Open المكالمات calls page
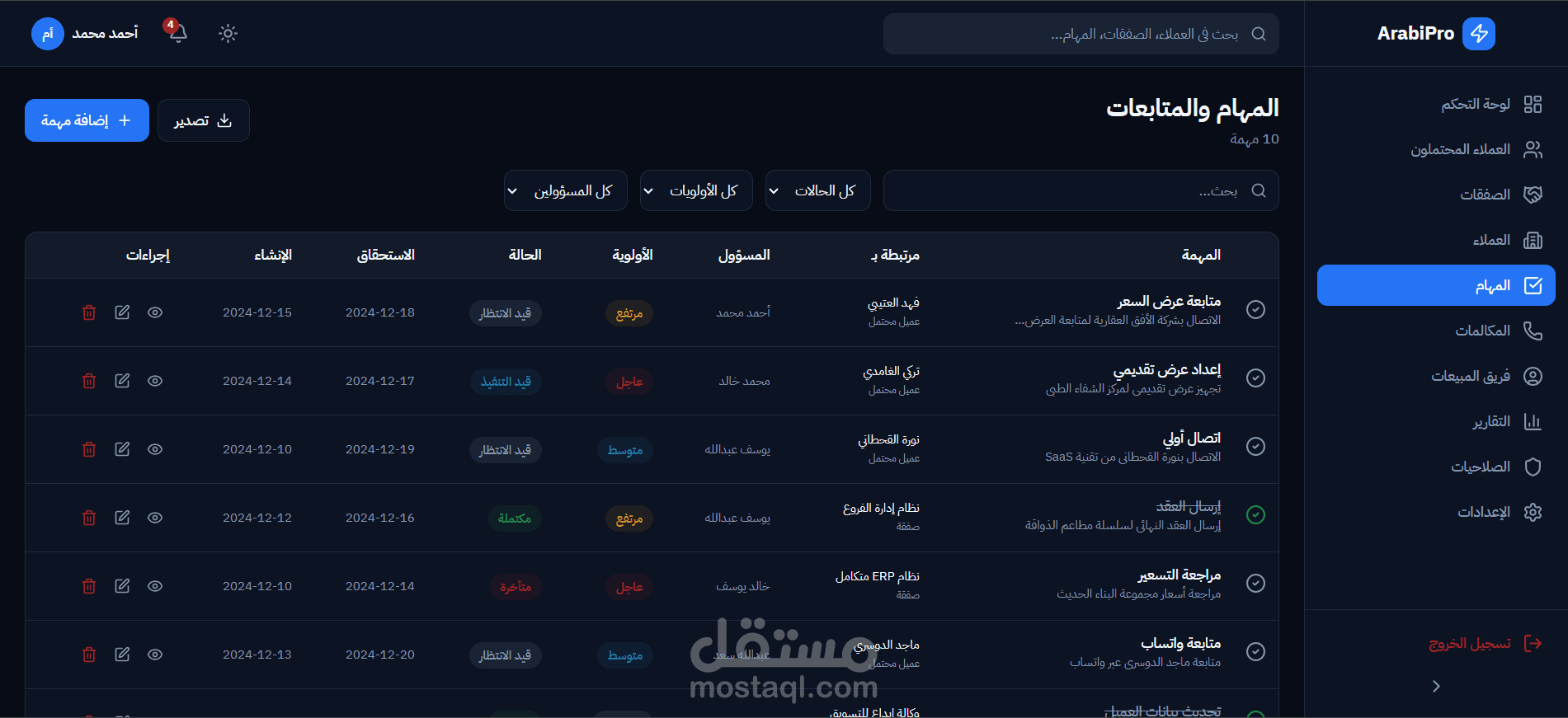The image size is (1568, 718). [x=1436, y=331]
